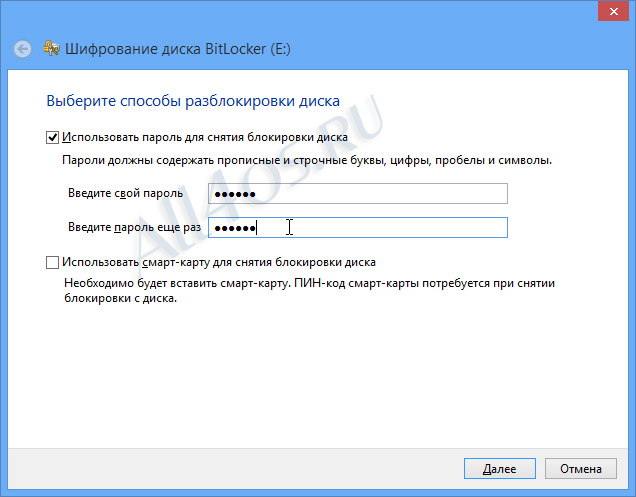The width and height of the screenshot is (636, 497).
Task: Go back using the arrow button
Action: 23,49
